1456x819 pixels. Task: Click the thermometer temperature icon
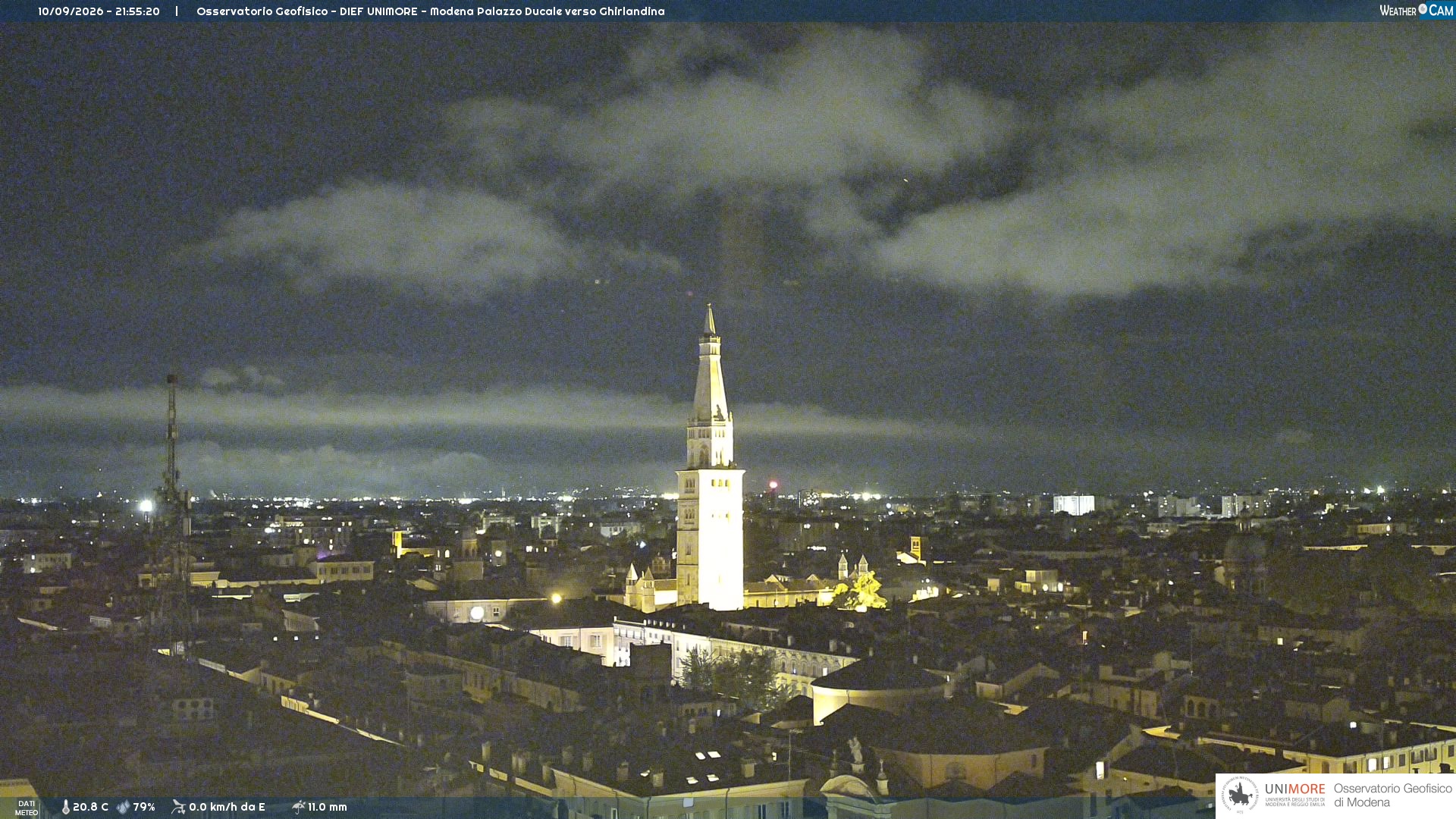[x=65, y=807]
